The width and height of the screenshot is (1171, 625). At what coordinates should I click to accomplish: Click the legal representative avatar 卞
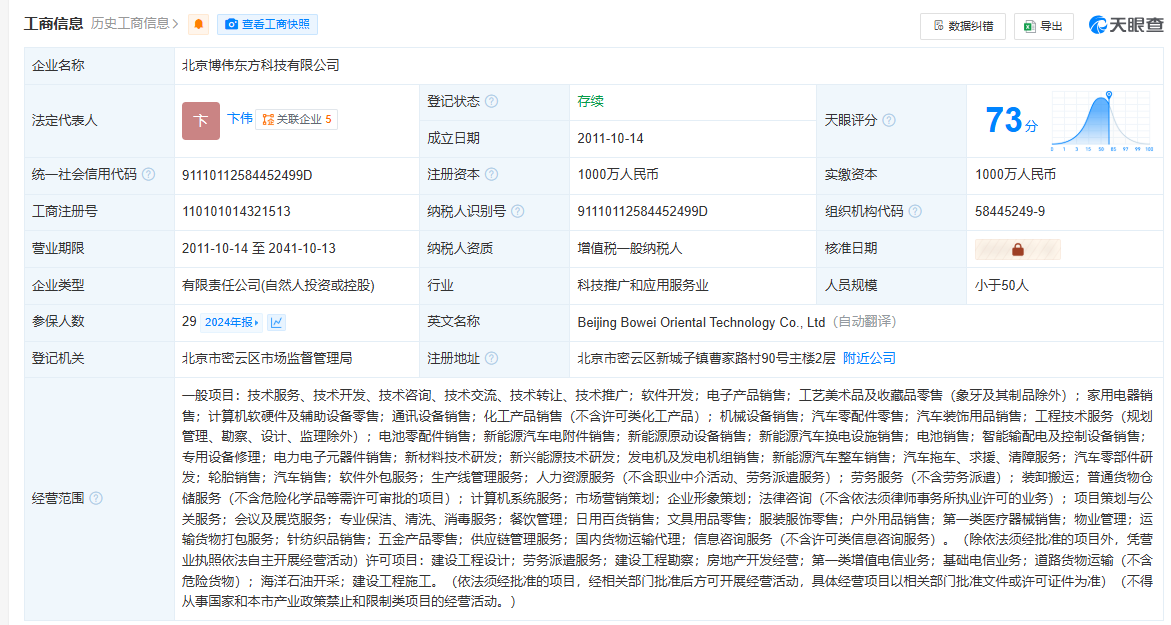(201, 120)
